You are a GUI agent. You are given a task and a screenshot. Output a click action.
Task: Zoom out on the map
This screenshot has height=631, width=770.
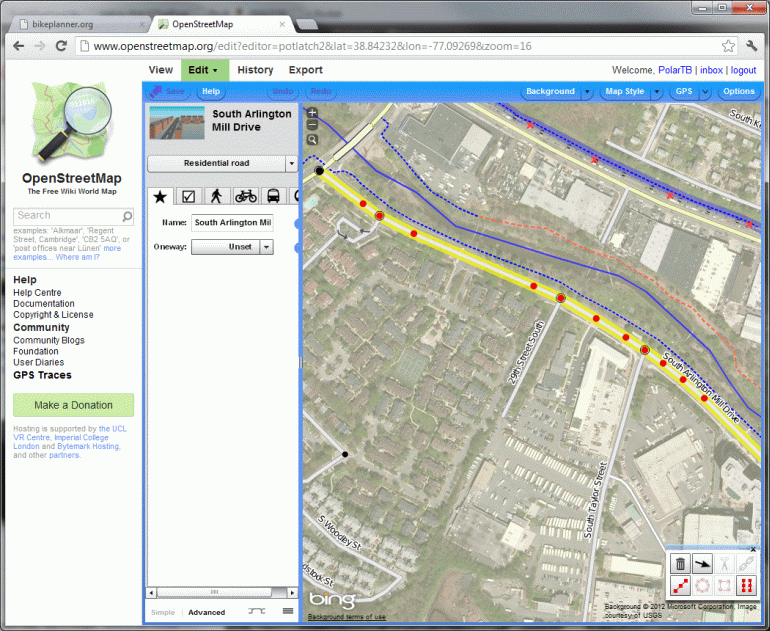coord(312,125)
